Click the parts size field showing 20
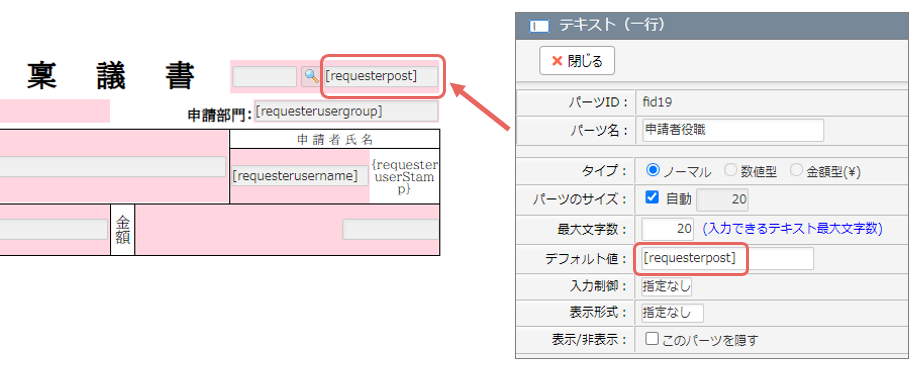Image resolution: width=920 pixels, height=373 pixels. point(722,199)
